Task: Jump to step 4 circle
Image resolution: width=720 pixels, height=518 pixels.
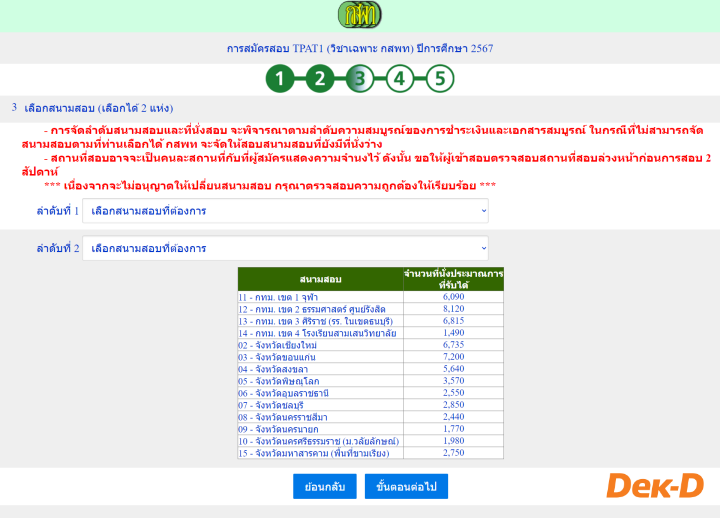Action: (x=399, y=78)
